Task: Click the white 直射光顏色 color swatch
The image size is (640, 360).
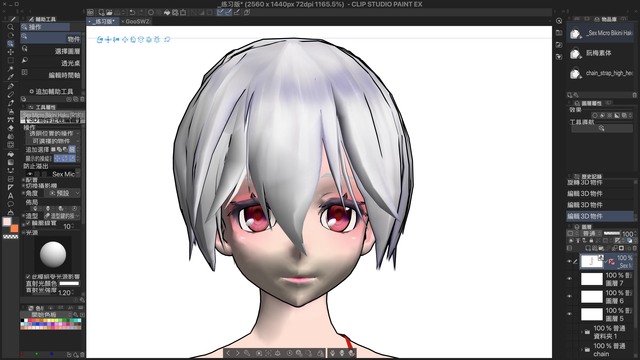Action: [x=69, y=283]
